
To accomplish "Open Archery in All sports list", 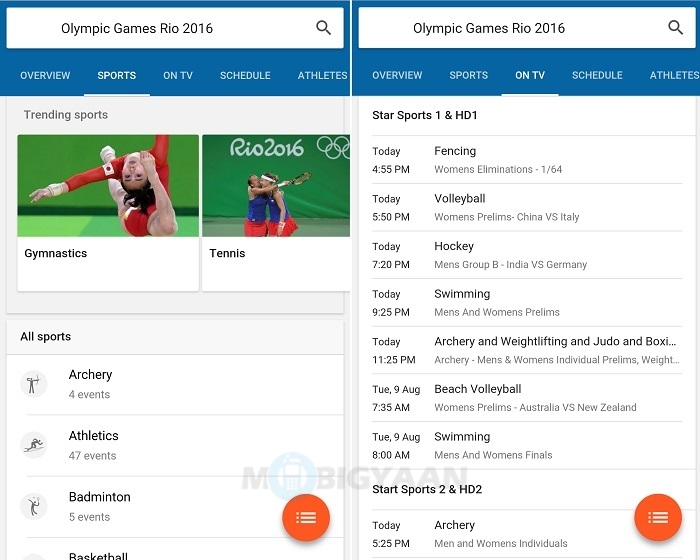I will (175, 384).
